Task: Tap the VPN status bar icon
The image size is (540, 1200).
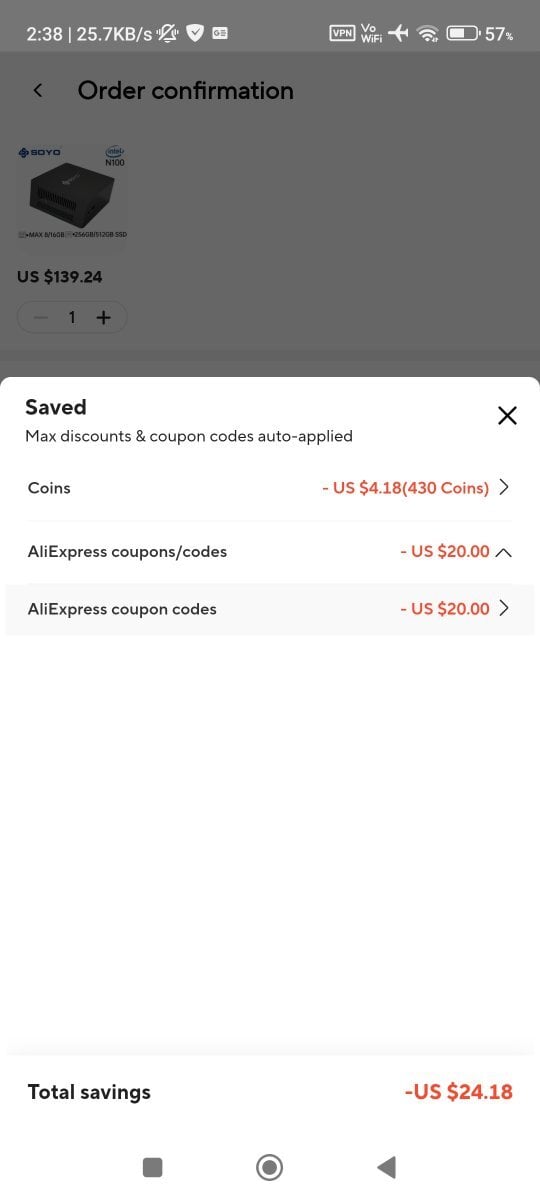Action: pos(342,34)
